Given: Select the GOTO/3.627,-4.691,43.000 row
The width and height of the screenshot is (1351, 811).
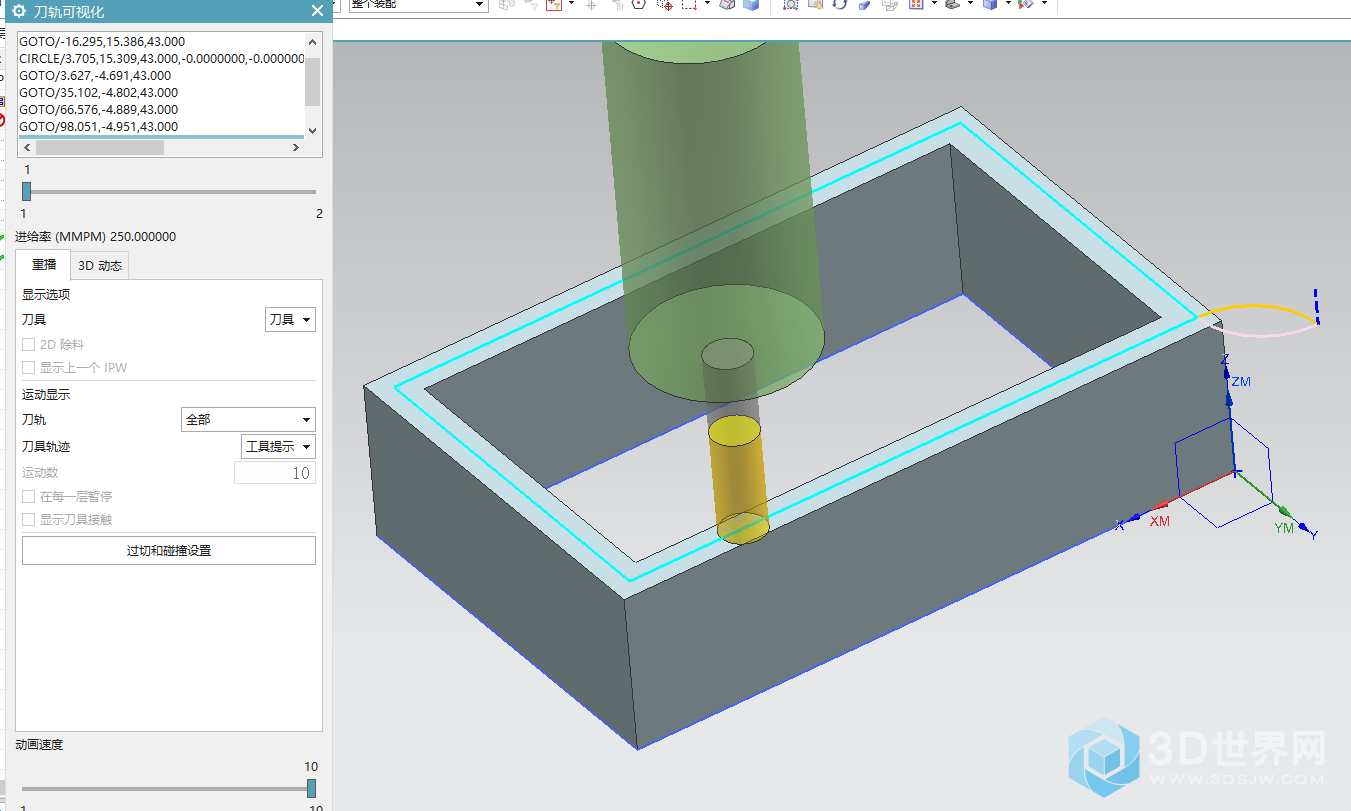Looking at the screenshot, I should click(x=160, y=75).
